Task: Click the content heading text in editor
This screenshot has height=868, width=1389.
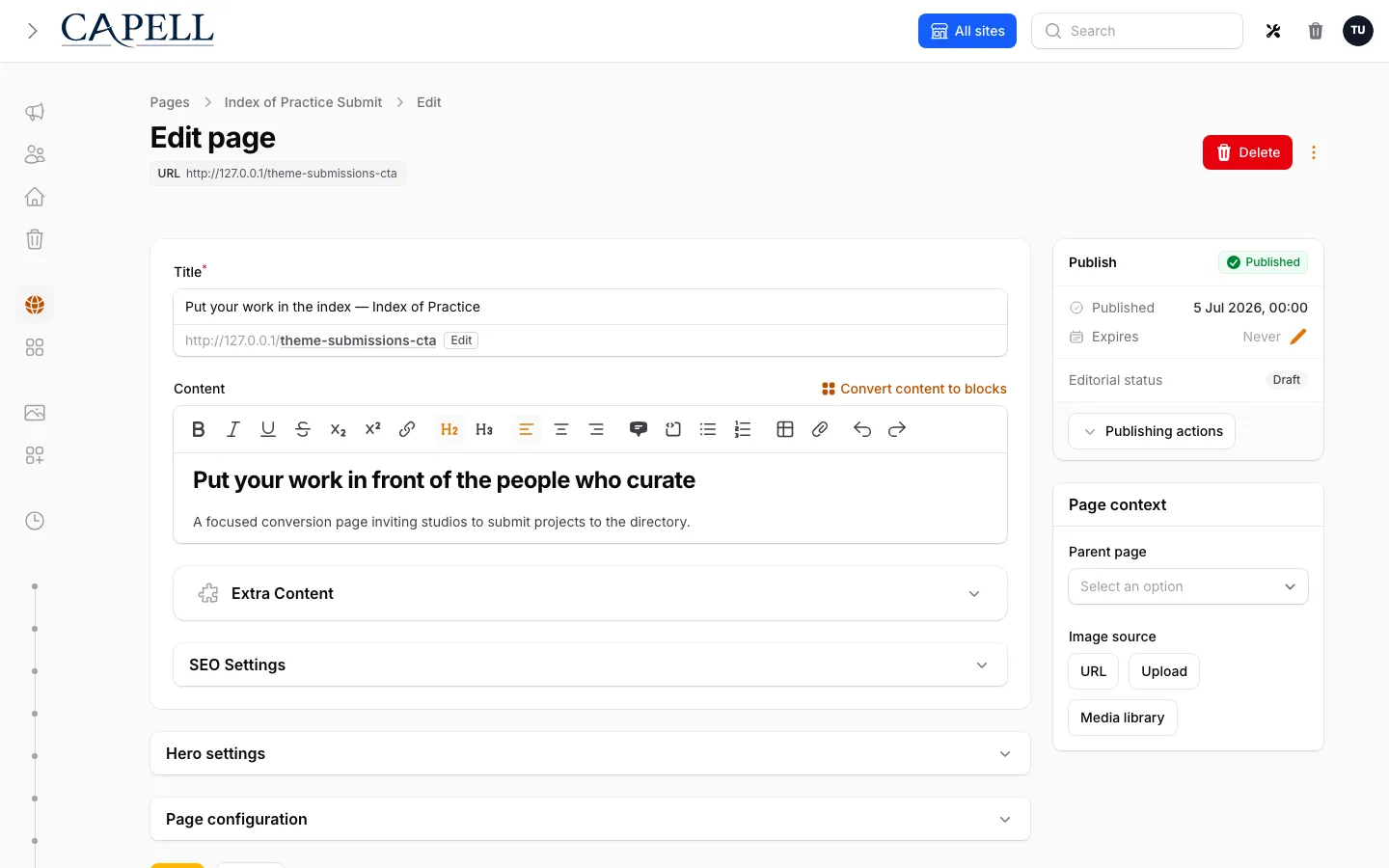Action: (444, 480)
